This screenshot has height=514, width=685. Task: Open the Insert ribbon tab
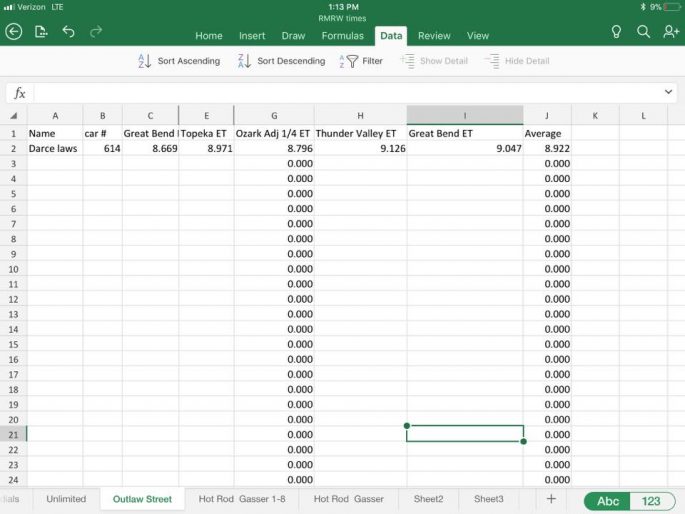(x=252, y=36)
